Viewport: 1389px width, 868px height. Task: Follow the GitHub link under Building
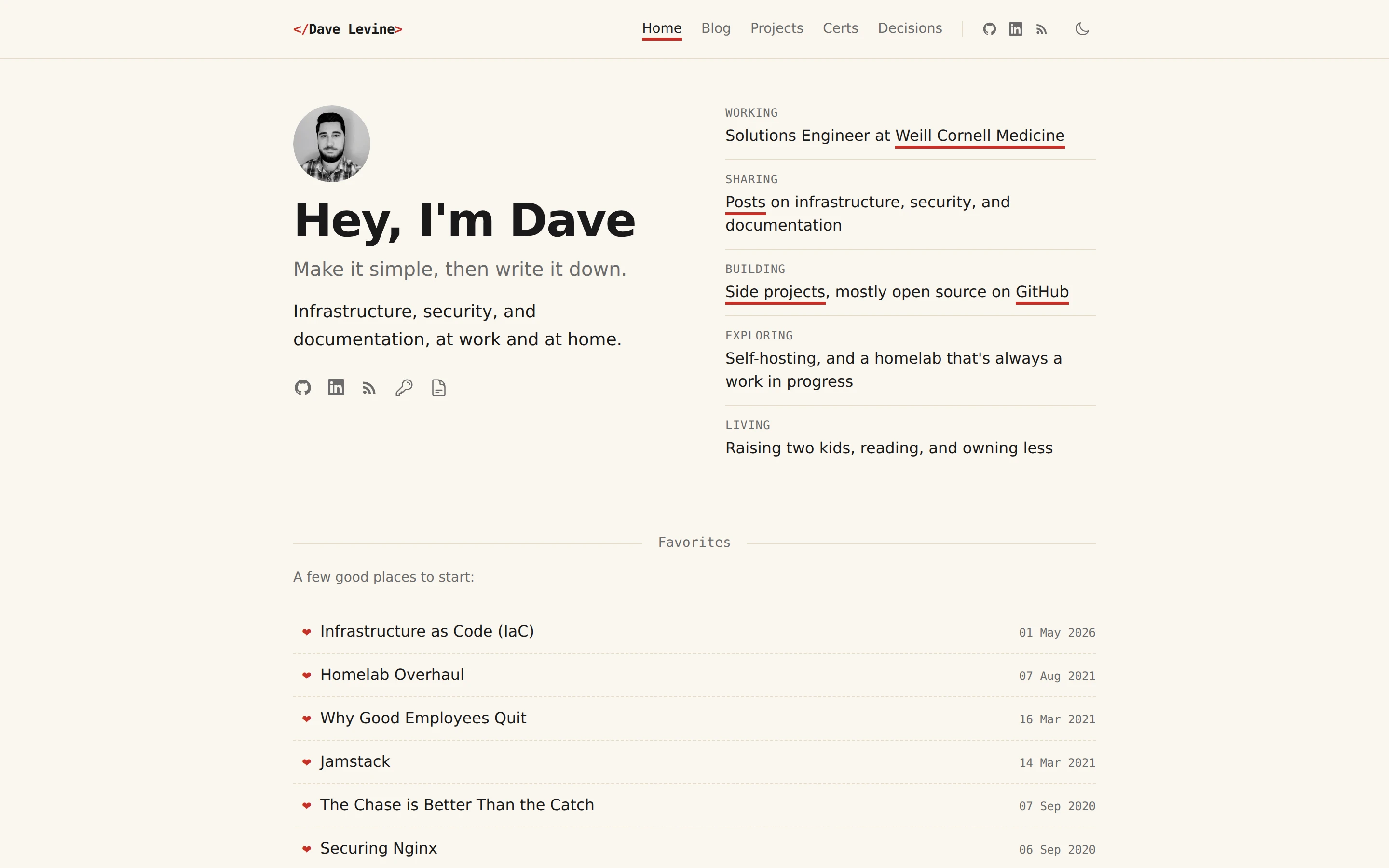[x=1042, y=292]
